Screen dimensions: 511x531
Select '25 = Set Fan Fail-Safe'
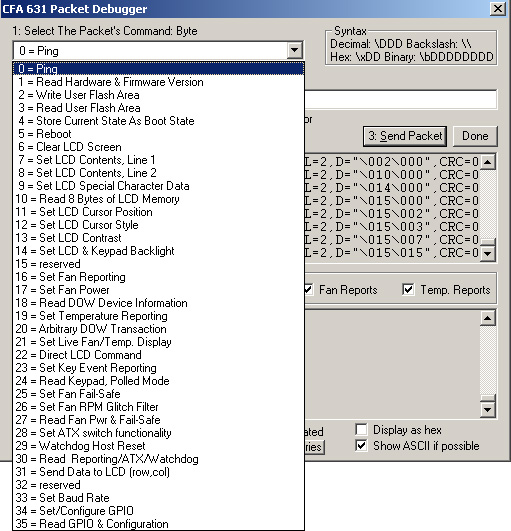coord(158,394)
